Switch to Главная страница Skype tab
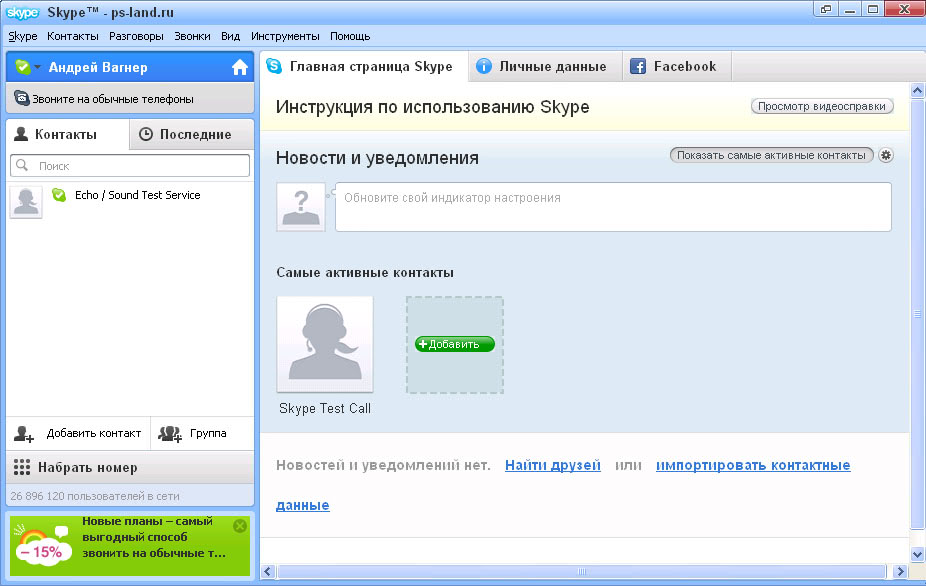 pos(364,66)
